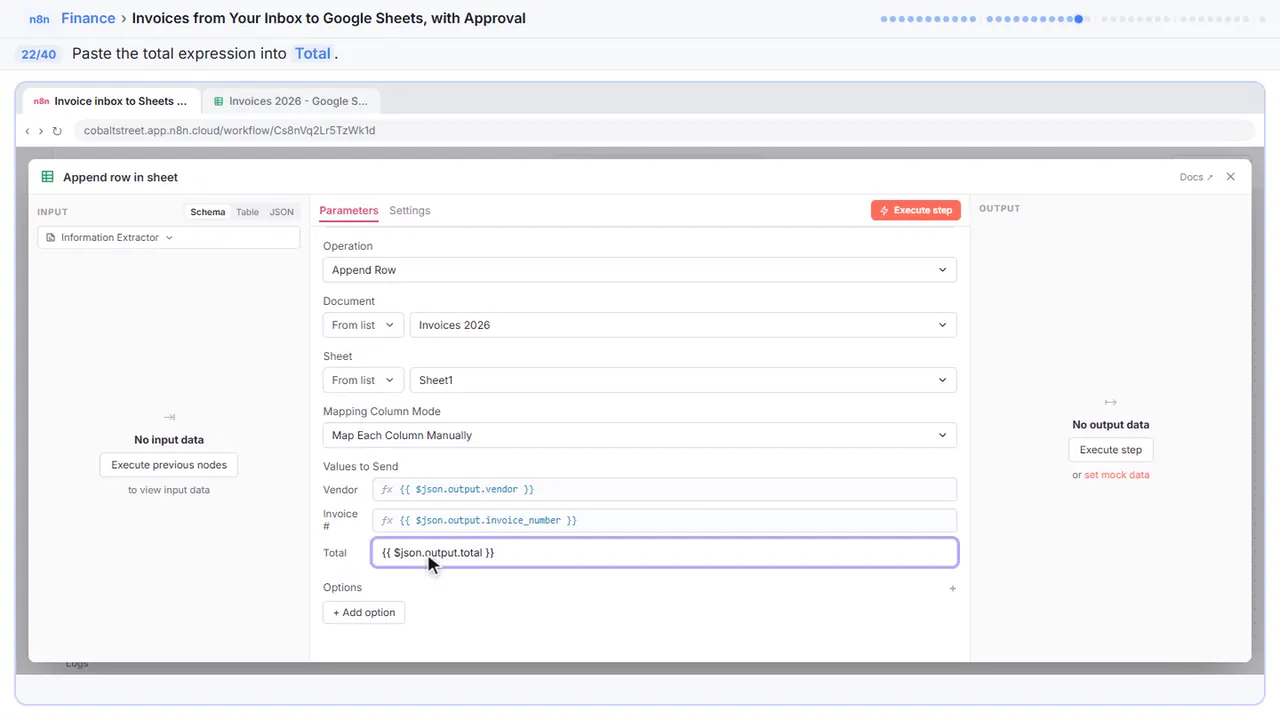The image size is (1280, 720).
Task: Open the Finance breadcrumb link
Action: (88, 18)
